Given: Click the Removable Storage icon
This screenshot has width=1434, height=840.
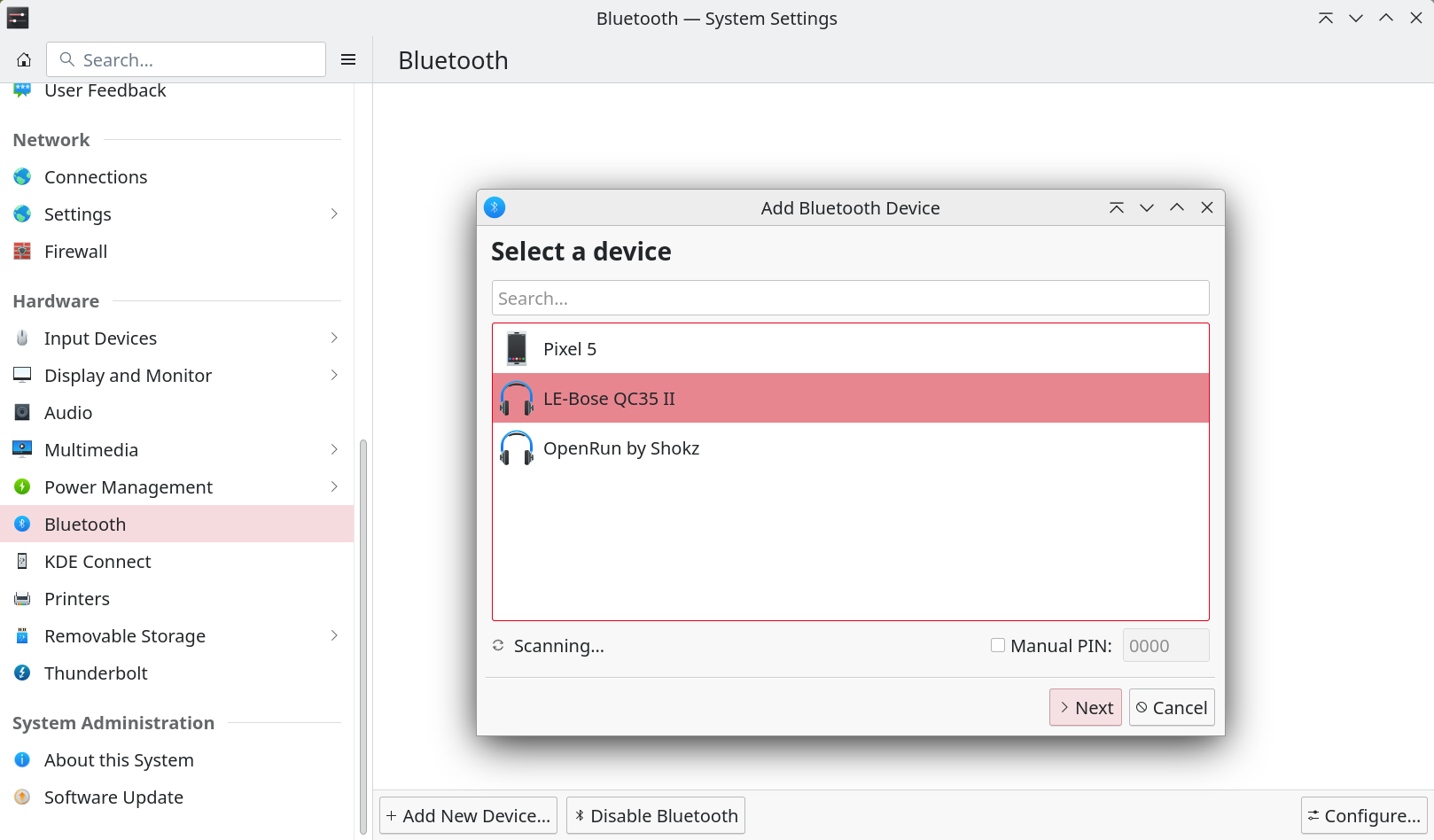Looking at the screenshot, I should click(x=22, y=635).
